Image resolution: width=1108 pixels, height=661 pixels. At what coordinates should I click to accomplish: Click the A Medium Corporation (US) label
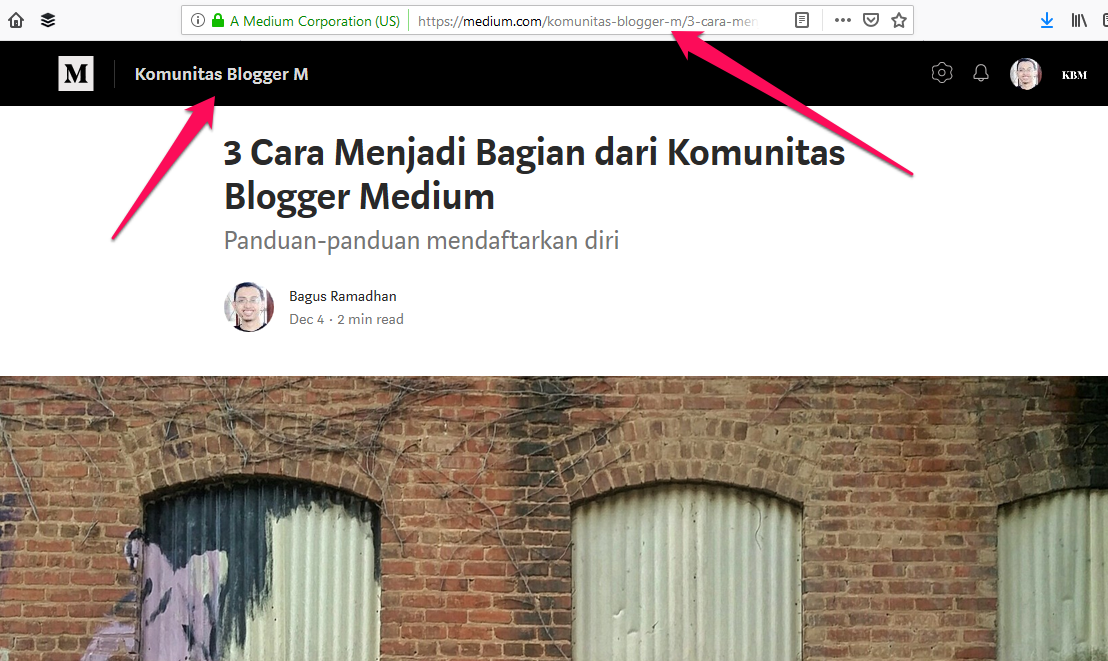pos(314,21)
